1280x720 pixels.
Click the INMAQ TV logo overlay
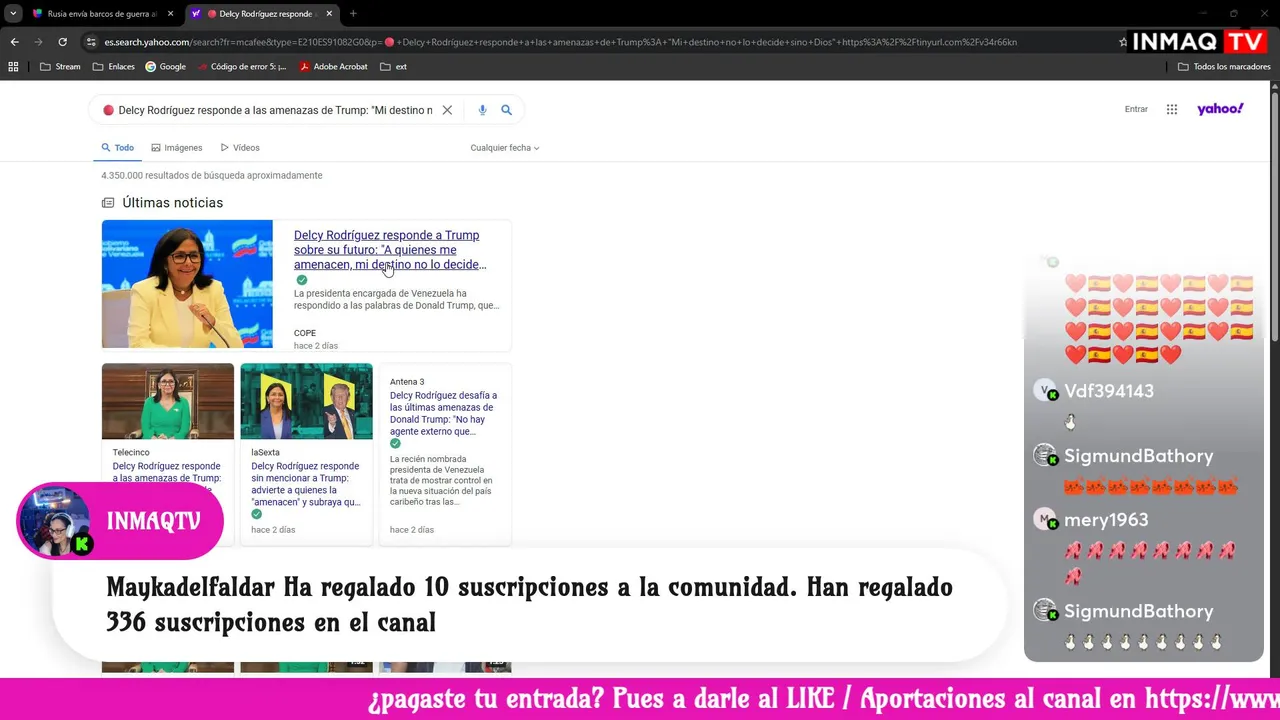click(x=1199, y=41)
